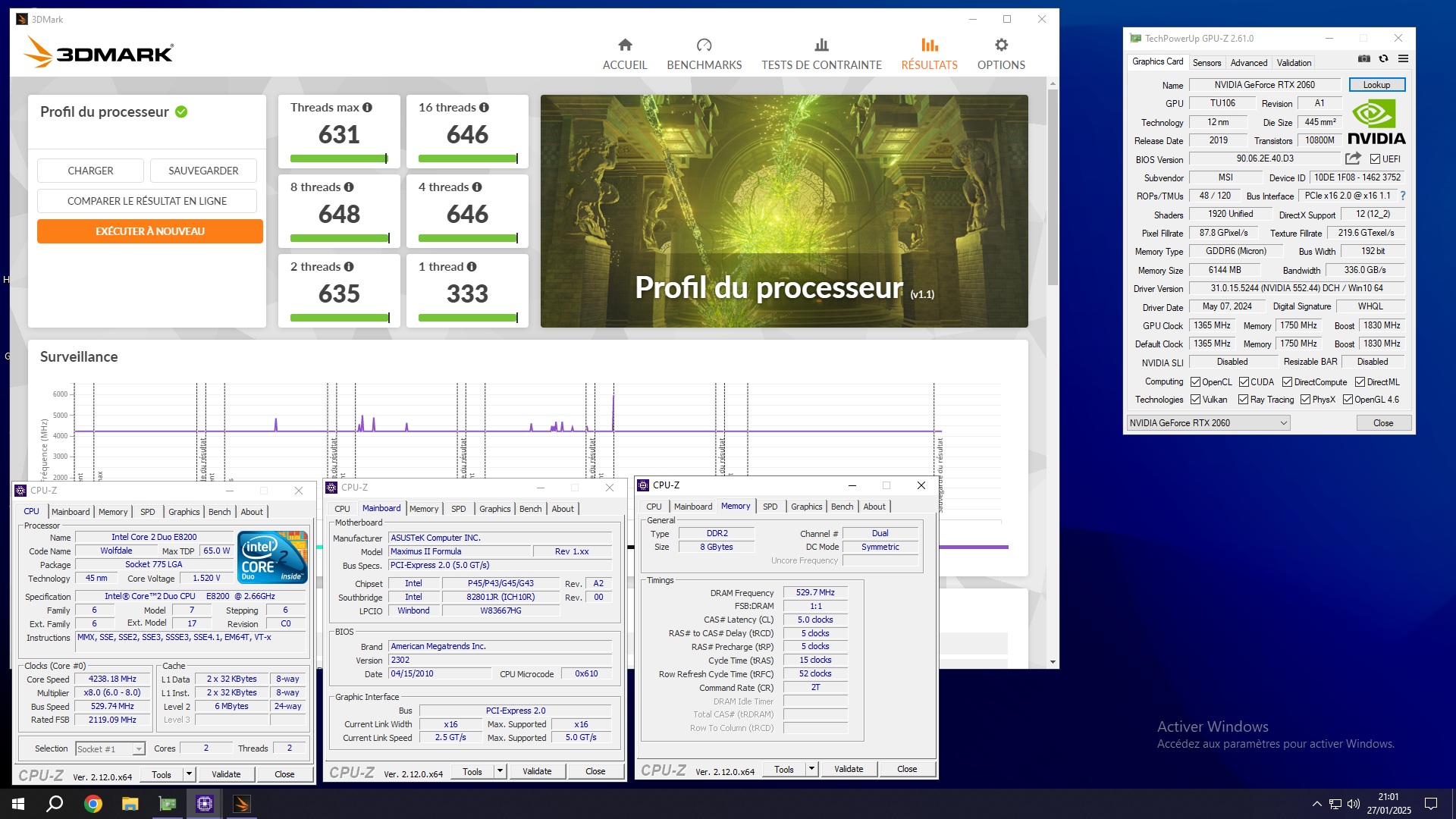Image resolution: width=1456 pixels, height=819 pixels.
Task: Click the Accueil home icon in 3DMark
Action: point(625,45)
